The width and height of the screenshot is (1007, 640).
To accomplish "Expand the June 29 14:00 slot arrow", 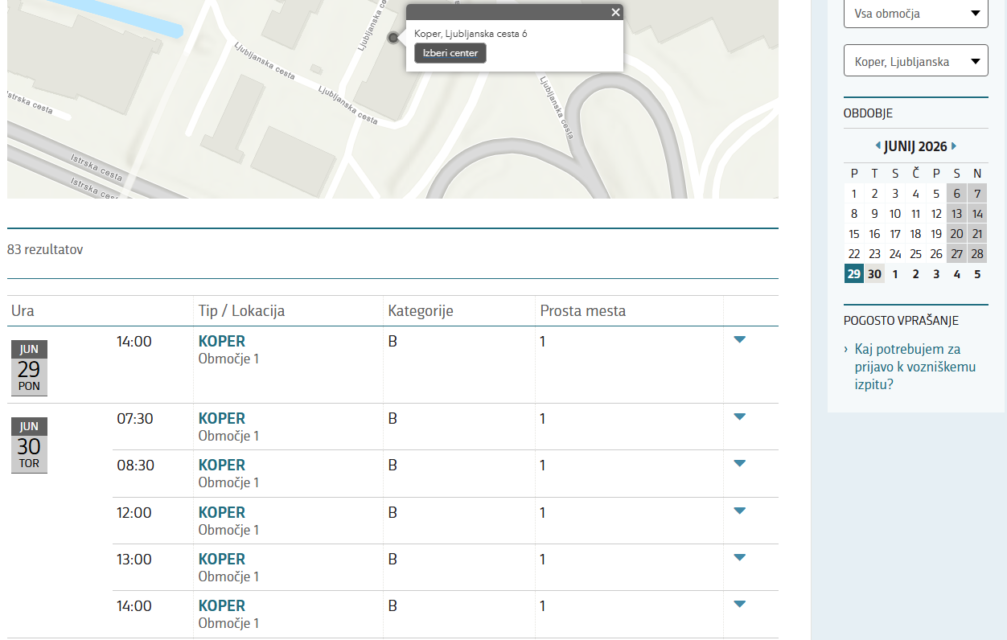I will click(x=739, y=340).
